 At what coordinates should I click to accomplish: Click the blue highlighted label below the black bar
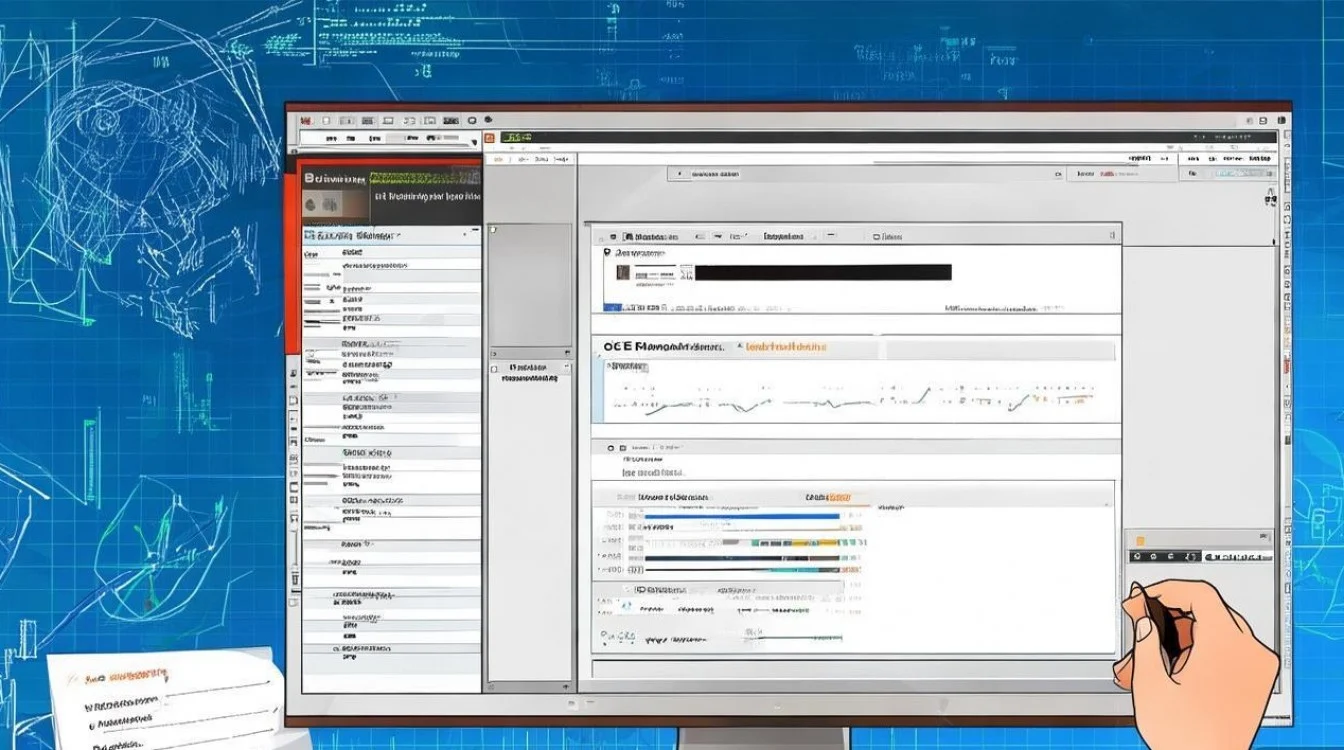point(613,308)
